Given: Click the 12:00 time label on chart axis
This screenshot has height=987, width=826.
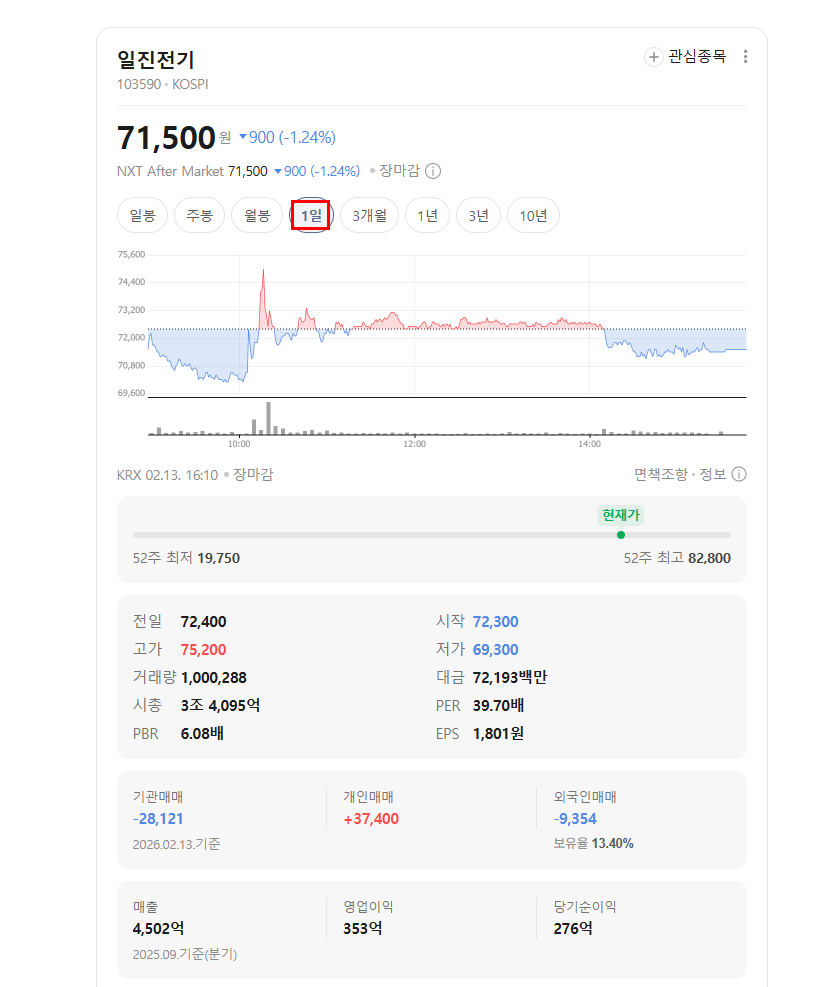Looking at the screenshot, I should click(414, 444).
